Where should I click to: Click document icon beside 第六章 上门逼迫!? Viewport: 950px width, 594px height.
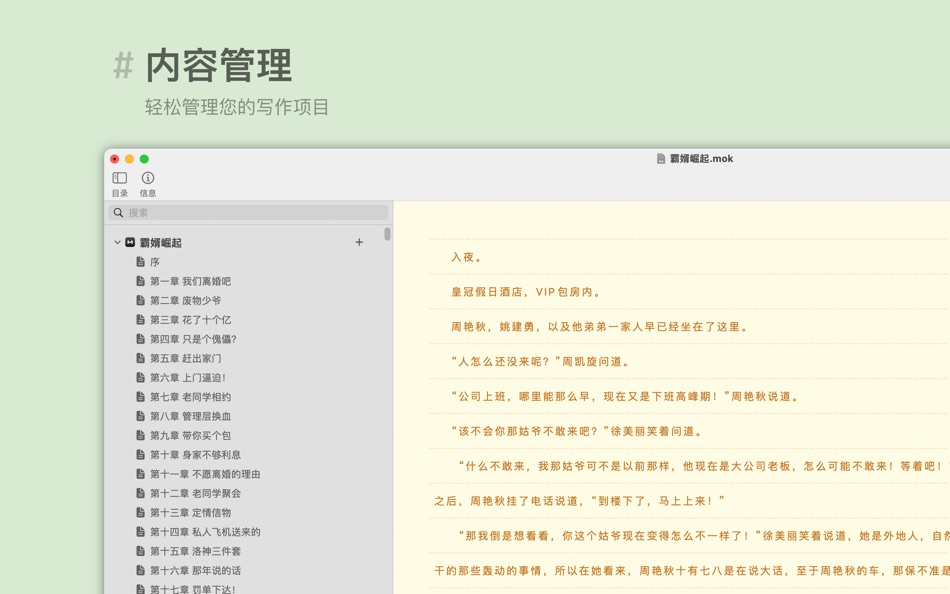click(141, 378)
